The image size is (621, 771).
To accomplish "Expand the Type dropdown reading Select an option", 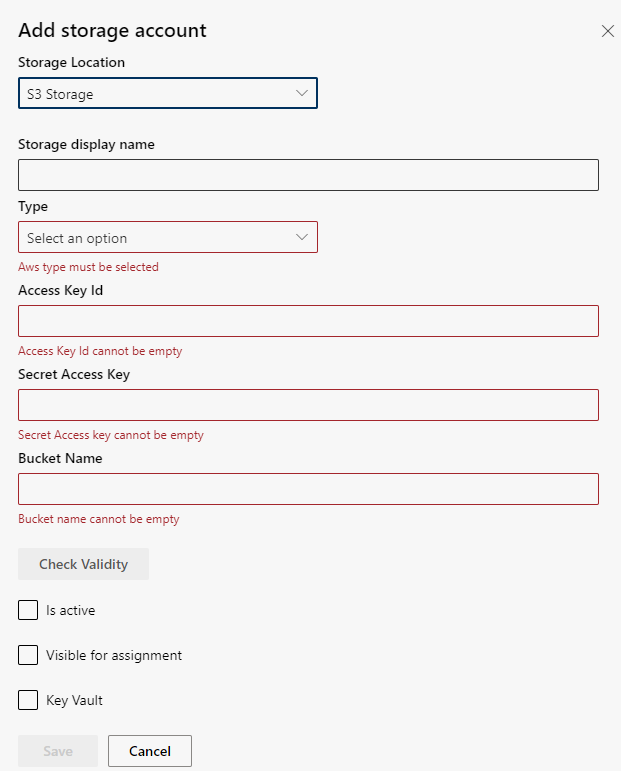I will 168,237.
